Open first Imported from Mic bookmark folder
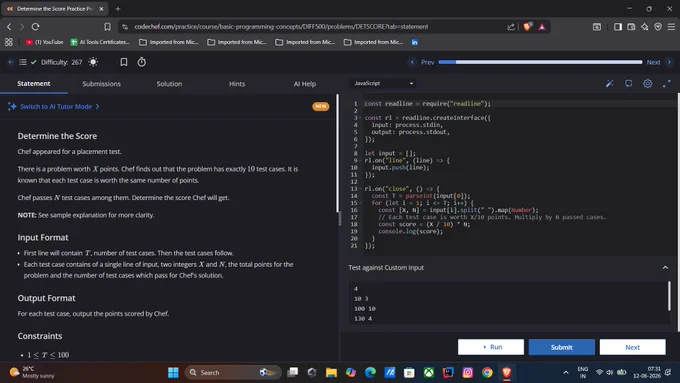This screenshot has height=383, width=680. click(x=168, y=42)
